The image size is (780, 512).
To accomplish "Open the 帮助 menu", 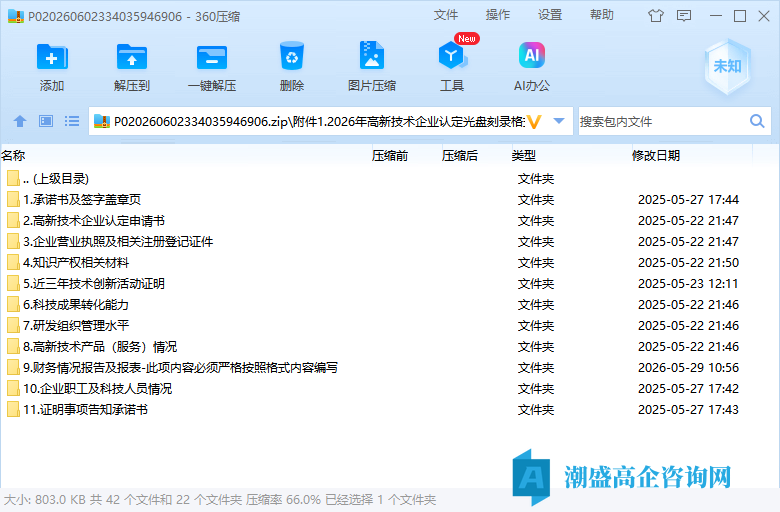I will [x=602, y=15].
